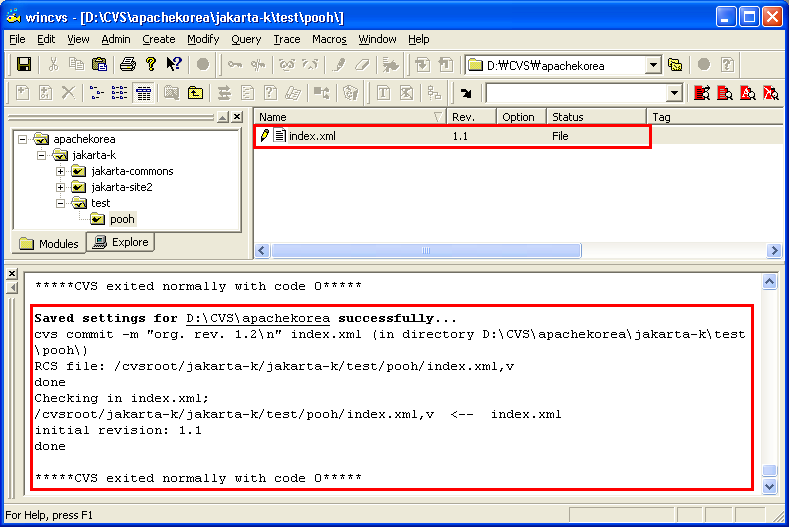
Task: Click the browse location folder icon
Action: [675, 65]
